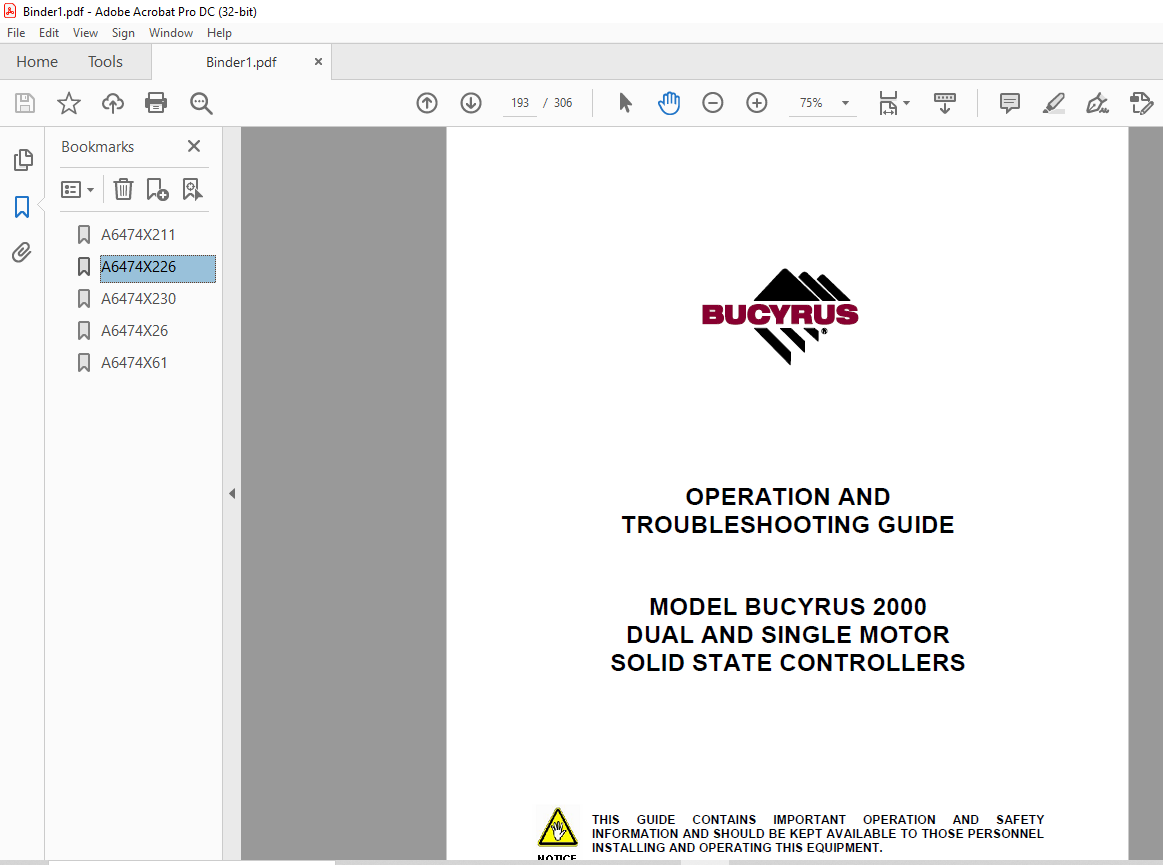The image size is (1163, 865).
Task: Collapse the navigation pane arrow
Action: [x=232, y=493]
